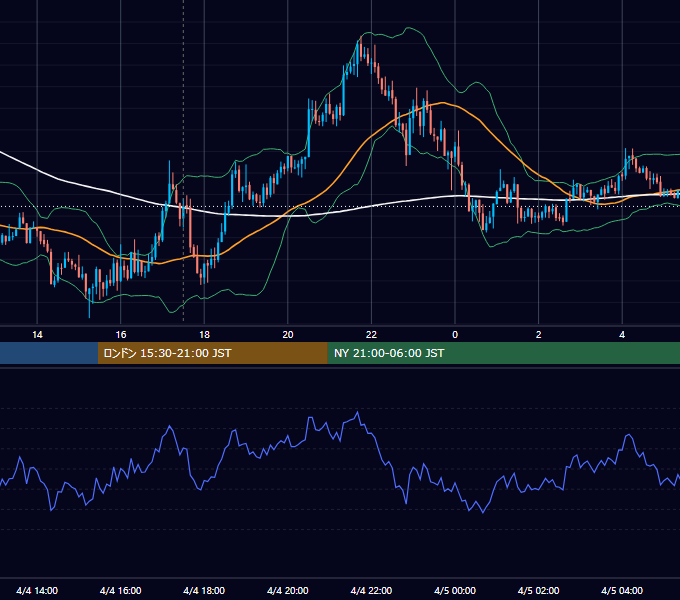Click the 4/4 16:00 label on oscillator axis

pyautogui.click(x=121, y=590)
